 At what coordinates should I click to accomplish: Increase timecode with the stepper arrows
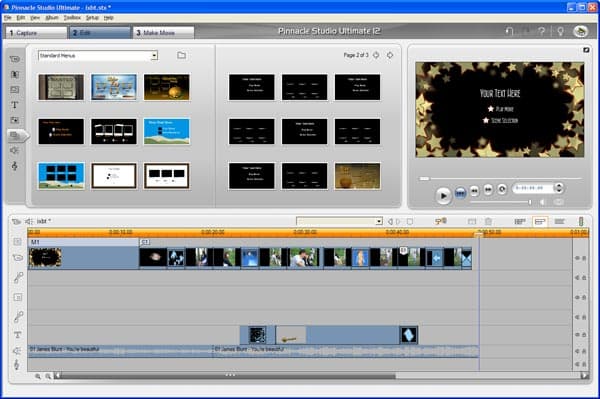(559, 186)
